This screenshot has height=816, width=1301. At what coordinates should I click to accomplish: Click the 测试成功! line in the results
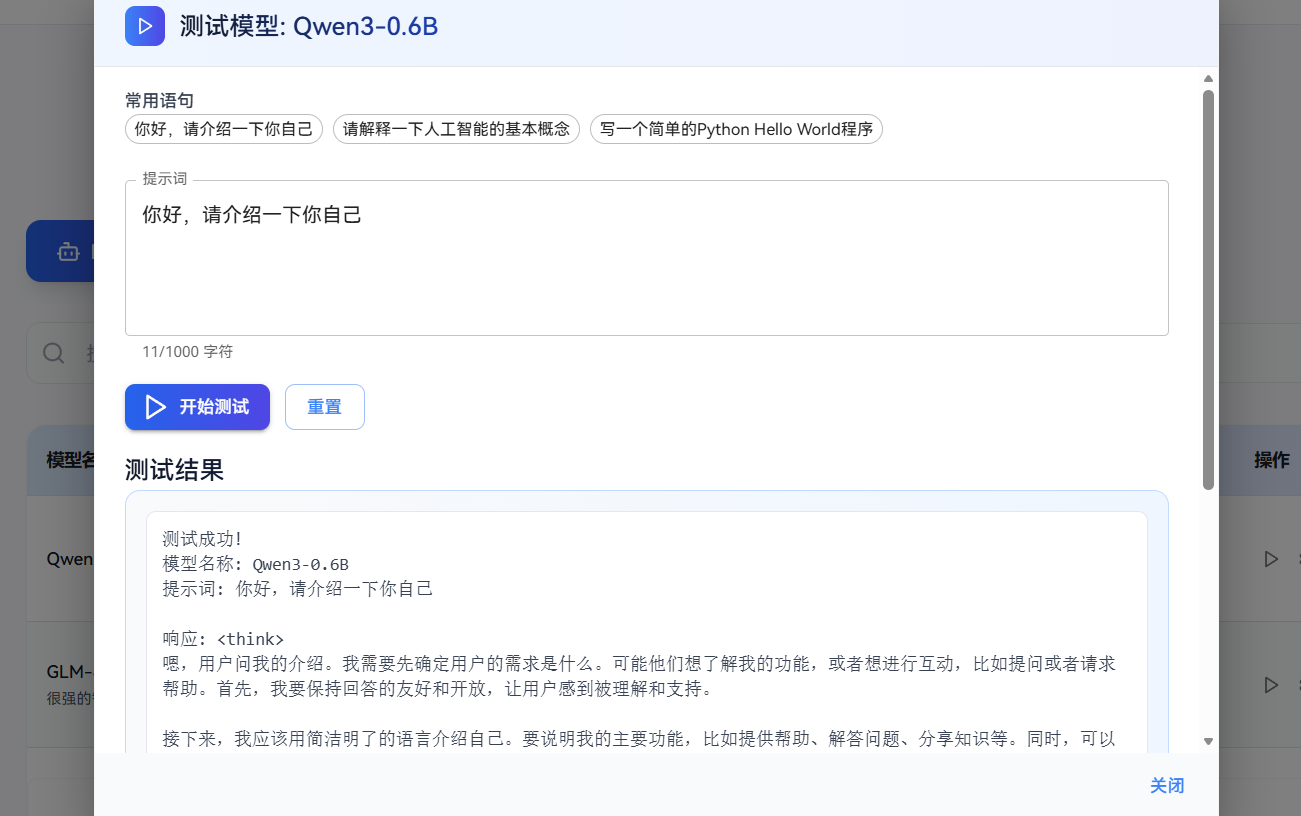(x=203, y=540)
